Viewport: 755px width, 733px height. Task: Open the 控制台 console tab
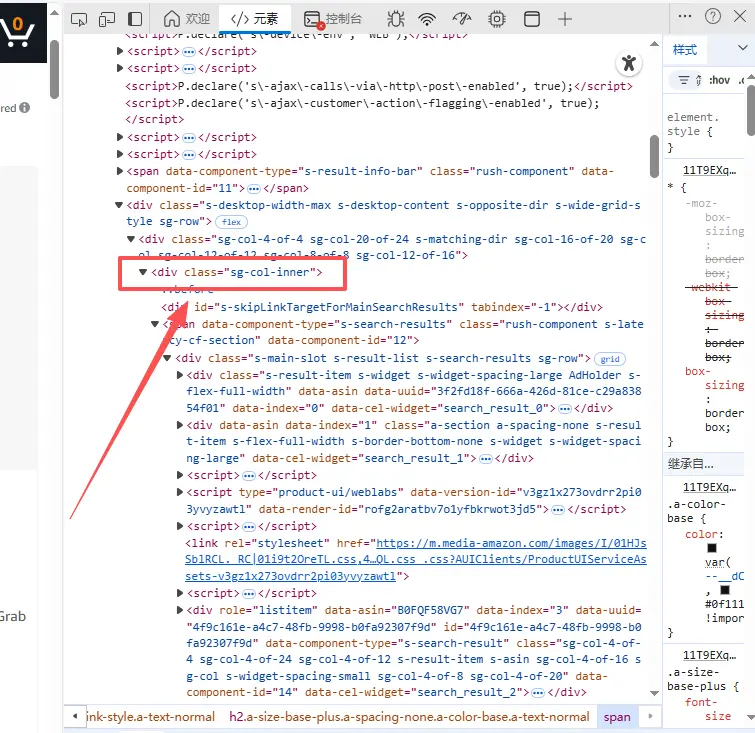click(333, 19)
